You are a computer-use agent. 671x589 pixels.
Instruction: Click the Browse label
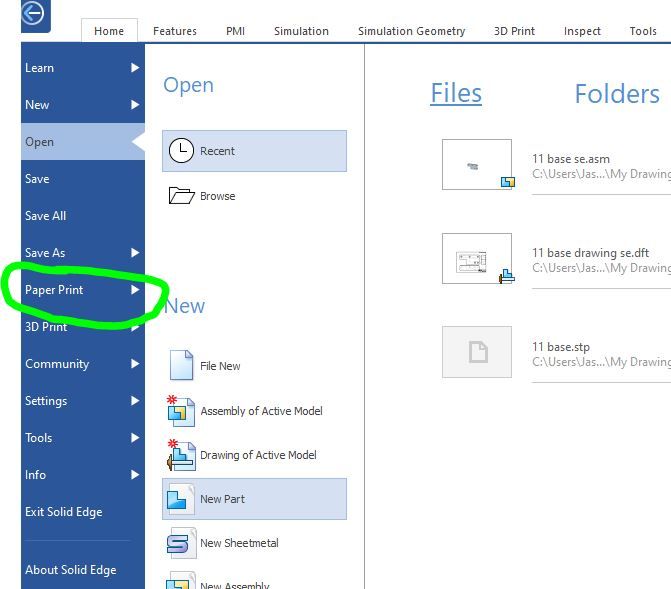click(x=217, y=196)
